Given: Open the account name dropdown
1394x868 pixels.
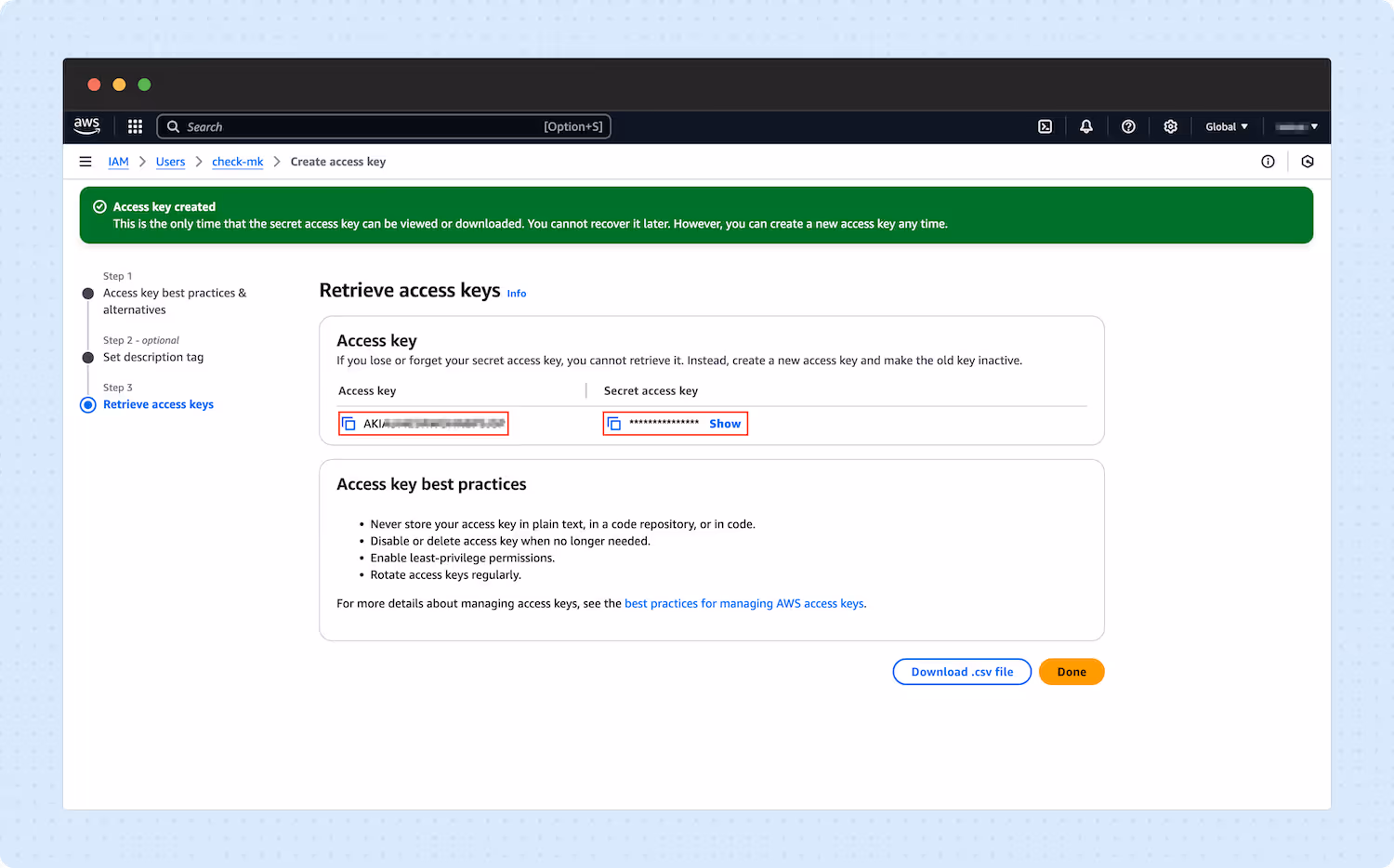Looking at the screenshot, I should tap(1296, 126).
